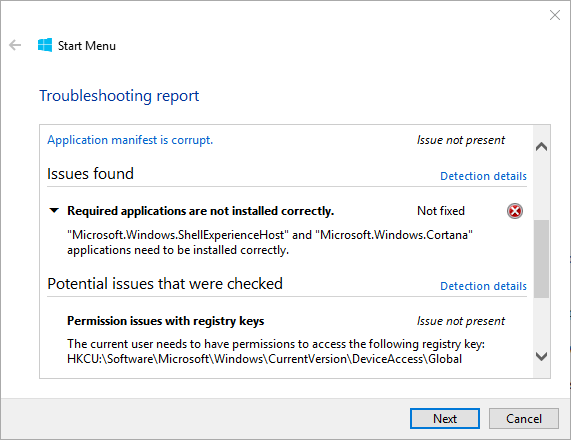Click the Next button
Image resolution: width=571 pixels, height=440 pixels.
(445, 419)
